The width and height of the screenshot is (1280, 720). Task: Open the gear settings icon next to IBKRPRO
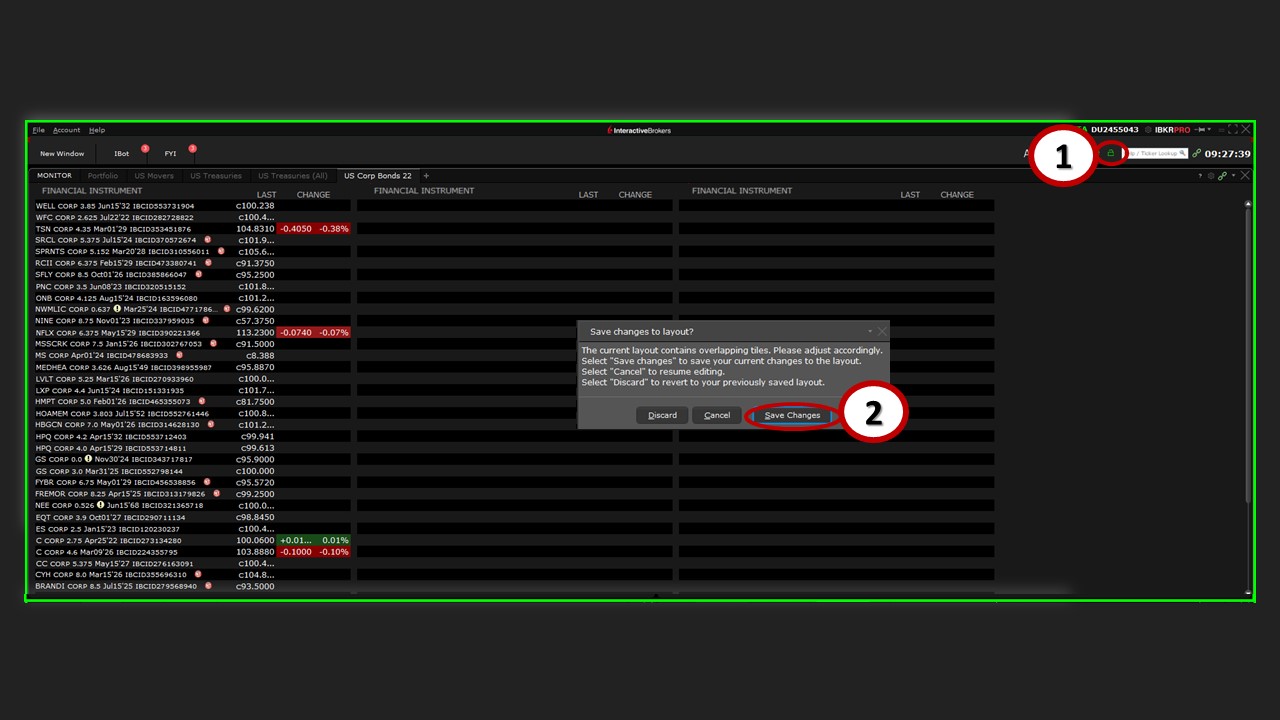(x=1148, y=130)
